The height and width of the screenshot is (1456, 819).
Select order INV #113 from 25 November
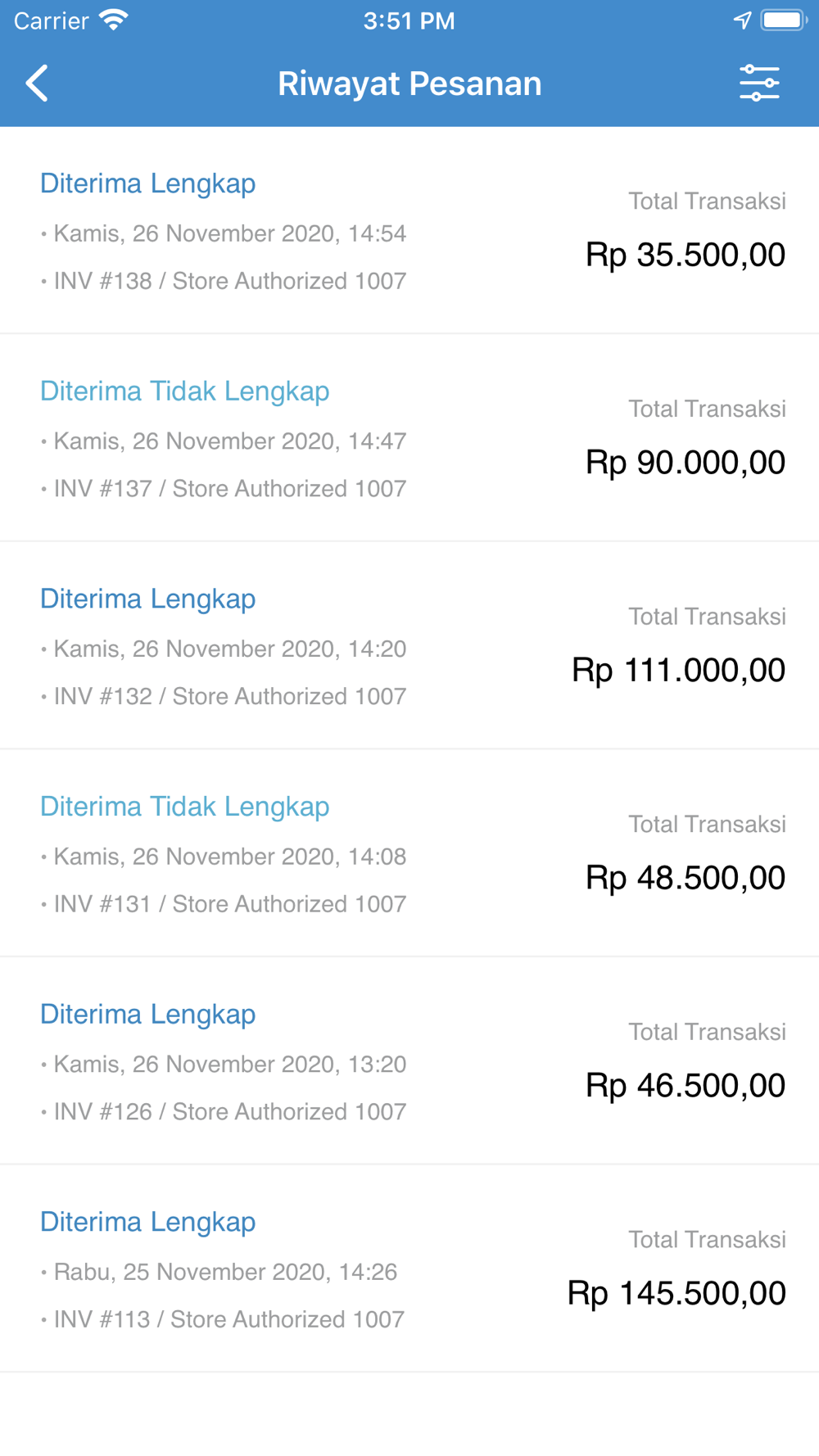pyautogui.click(x=228, y=1318)
